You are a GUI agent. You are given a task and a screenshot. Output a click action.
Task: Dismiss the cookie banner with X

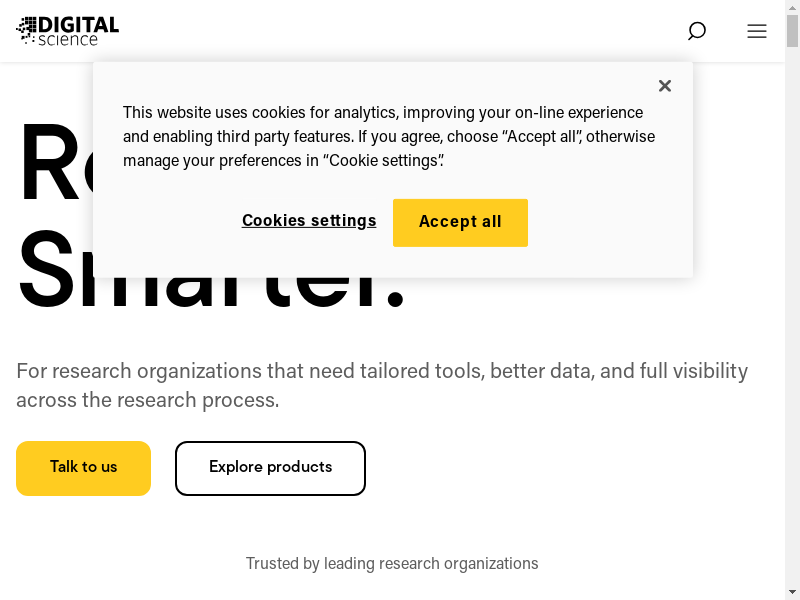[665, 86]
